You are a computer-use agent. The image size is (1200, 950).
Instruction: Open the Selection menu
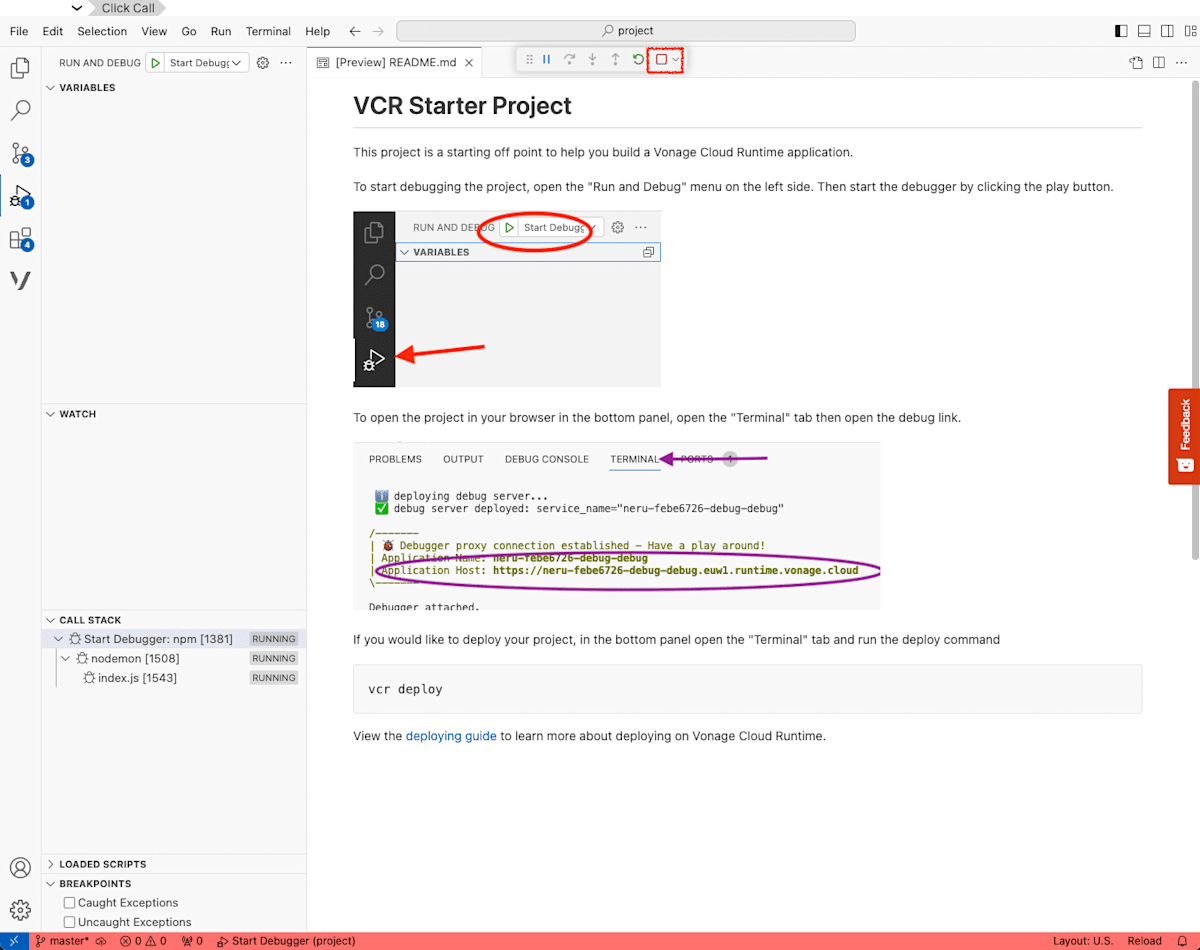pos(102,31)
